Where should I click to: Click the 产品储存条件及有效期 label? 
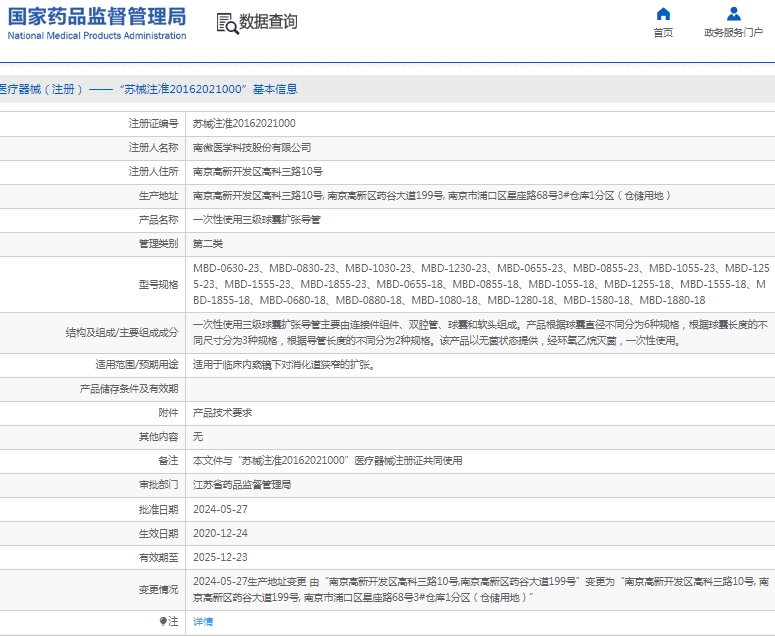coord(129,389)
